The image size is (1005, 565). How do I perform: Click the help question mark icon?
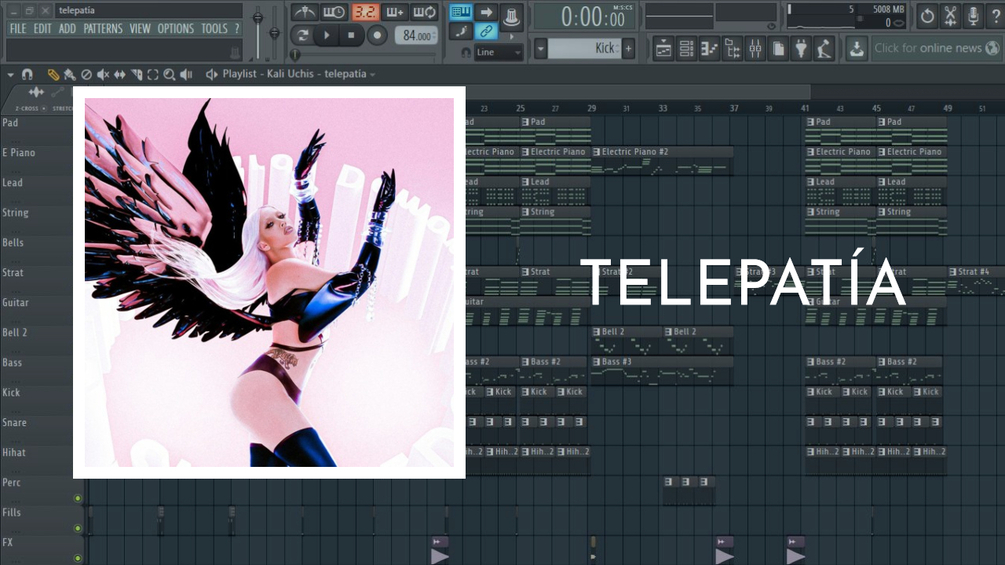pos(995,16)
